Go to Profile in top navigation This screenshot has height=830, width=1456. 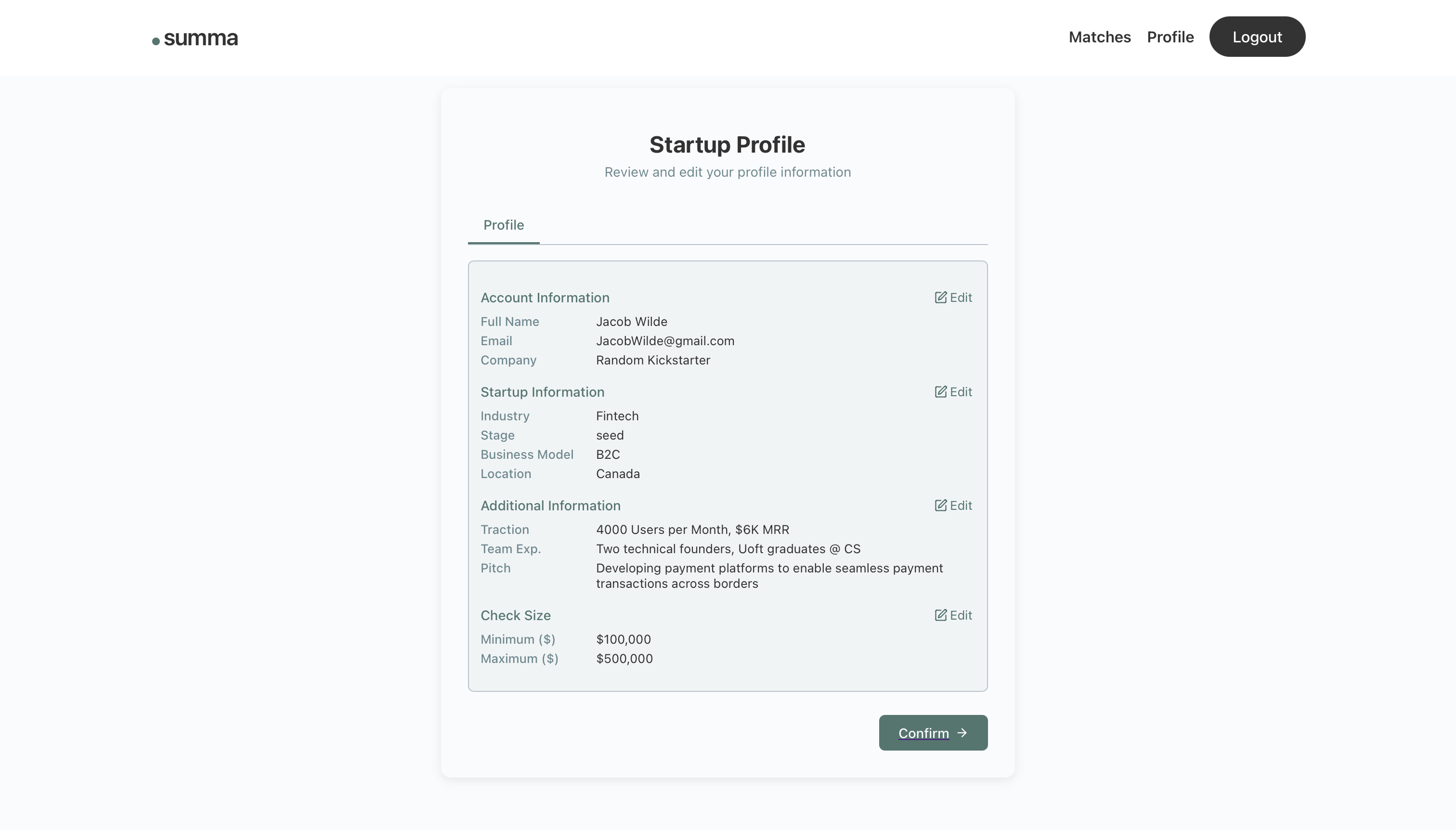pos(1170,37)
